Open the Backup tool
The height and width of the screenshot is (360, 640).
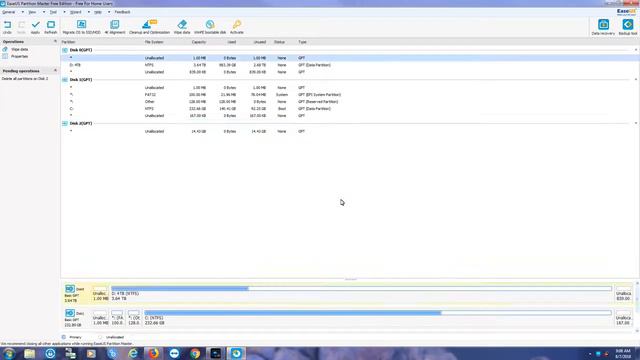pos(628,27)
